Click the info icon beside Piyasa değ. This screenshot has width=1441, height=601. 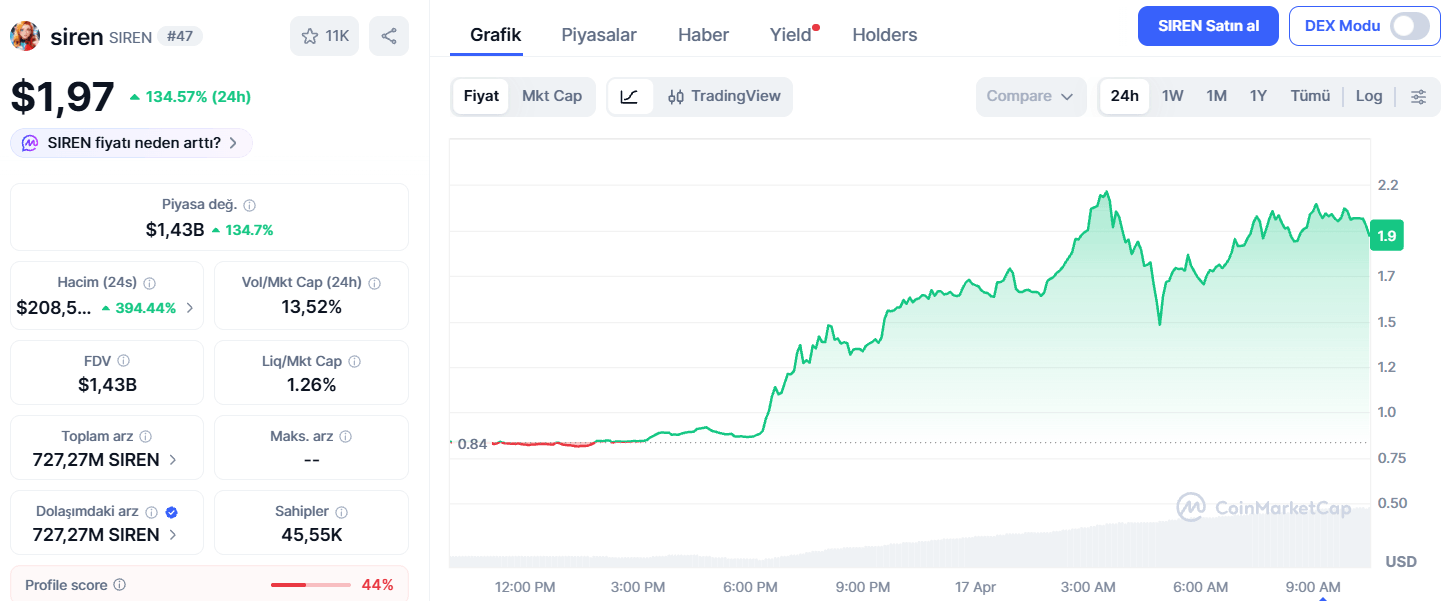click(250, 204)
